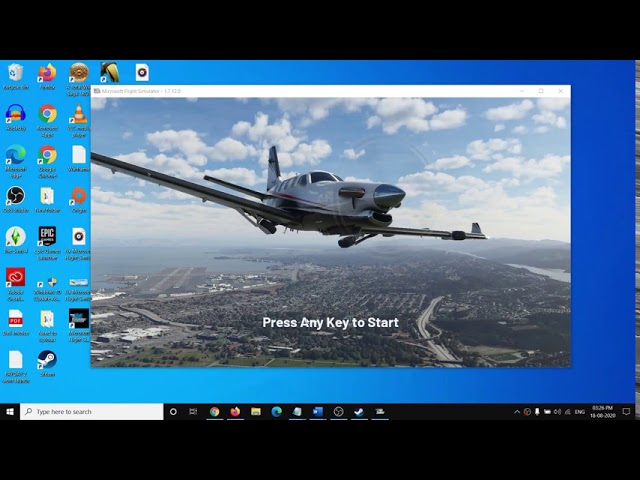Open the Windows 10 Update Assistant shortcut
This screenshot has width=640, height=480.
point(47,288)
